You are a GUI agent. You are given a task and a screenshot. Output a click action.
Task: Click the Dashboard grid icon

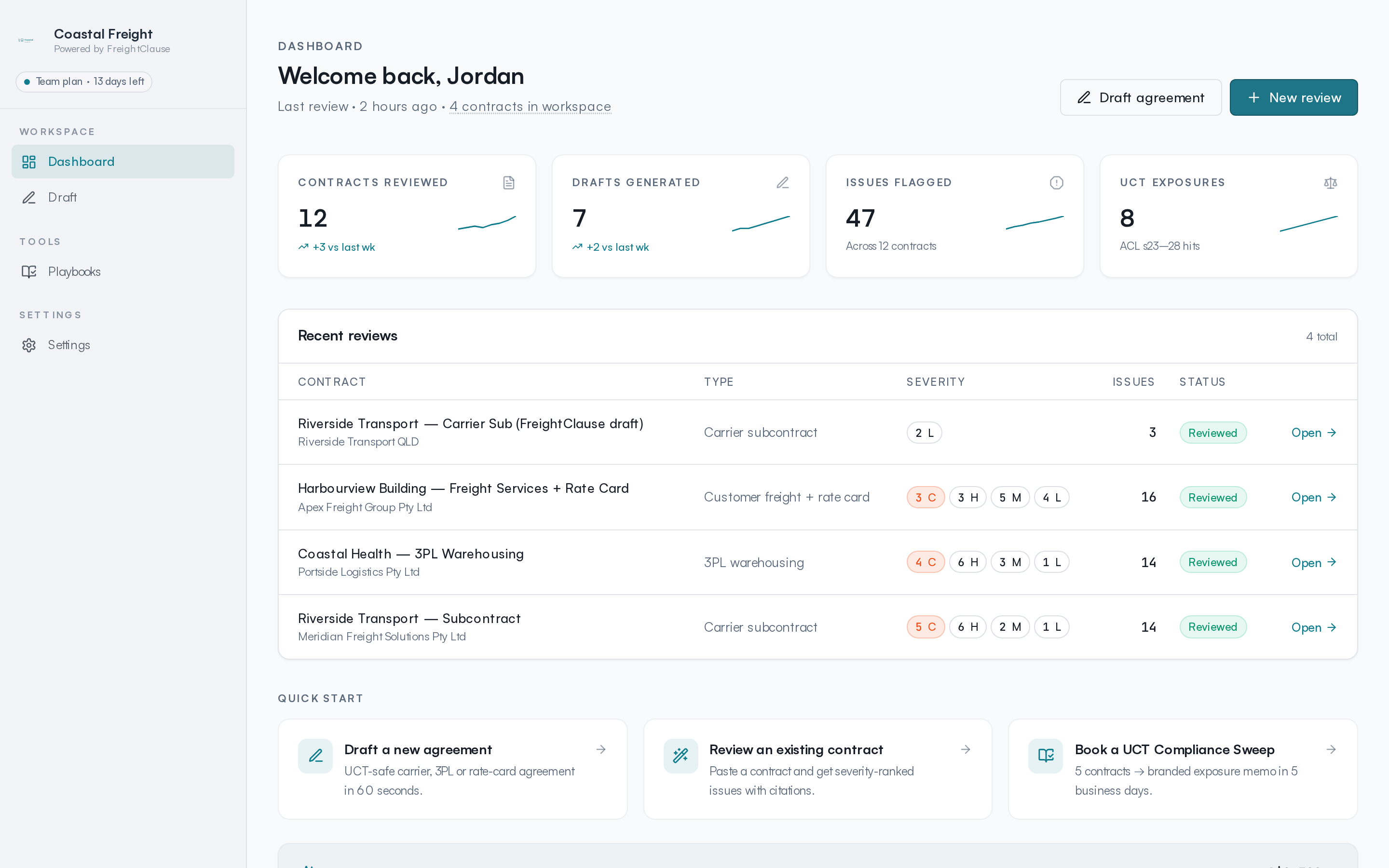(29, 162)
